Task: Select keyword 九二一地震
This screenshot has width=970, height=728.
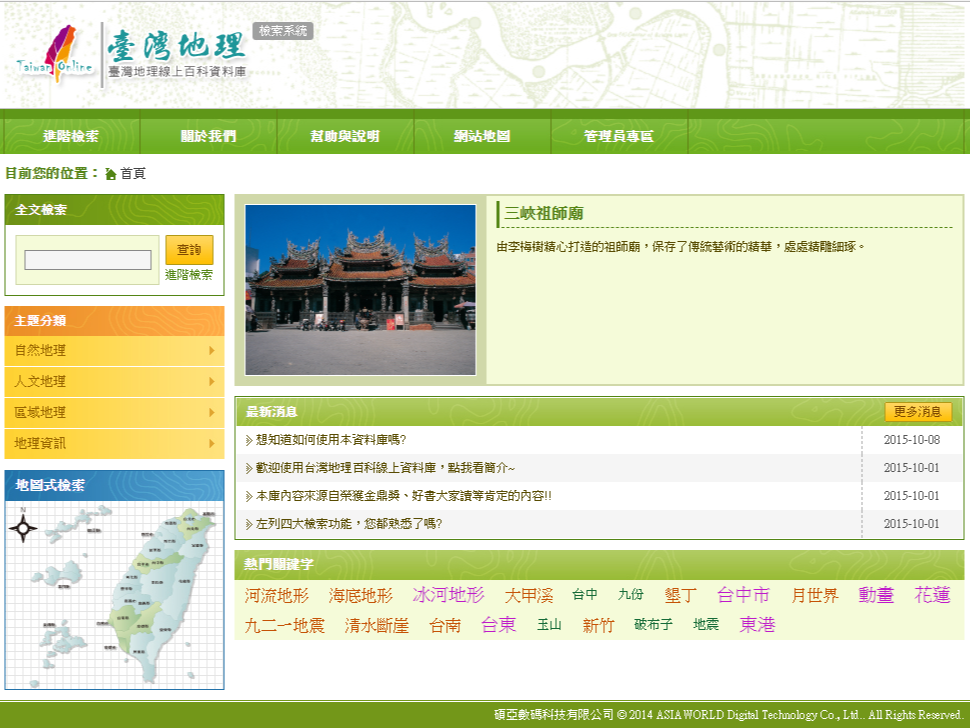Action: pos(285,625)
